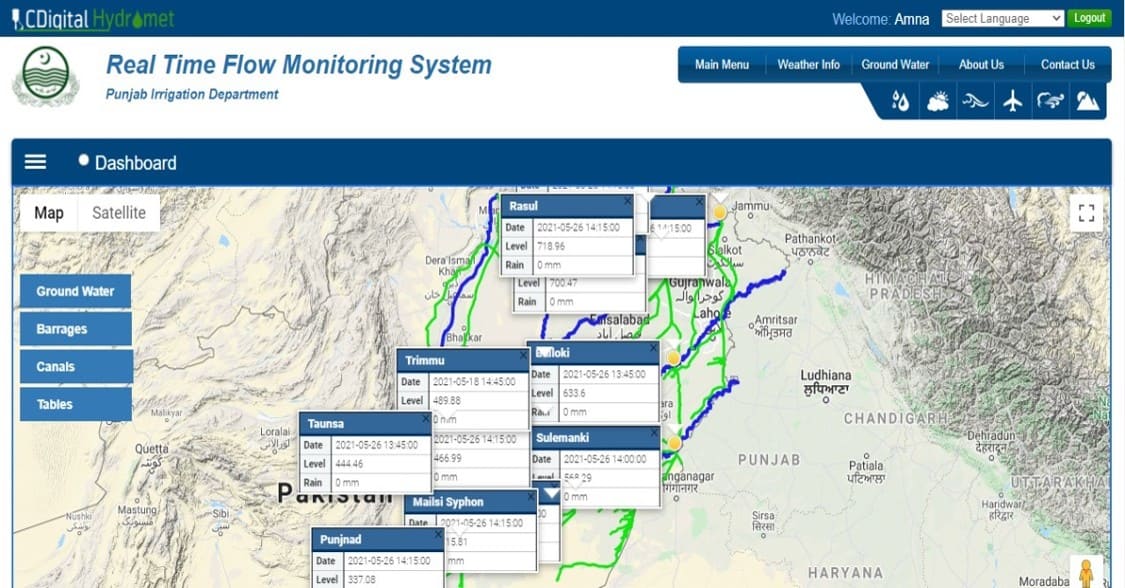Click the water droplets icon
Image resolution: width=1125 pixels, height=588 pixels.
click(900, 101)
